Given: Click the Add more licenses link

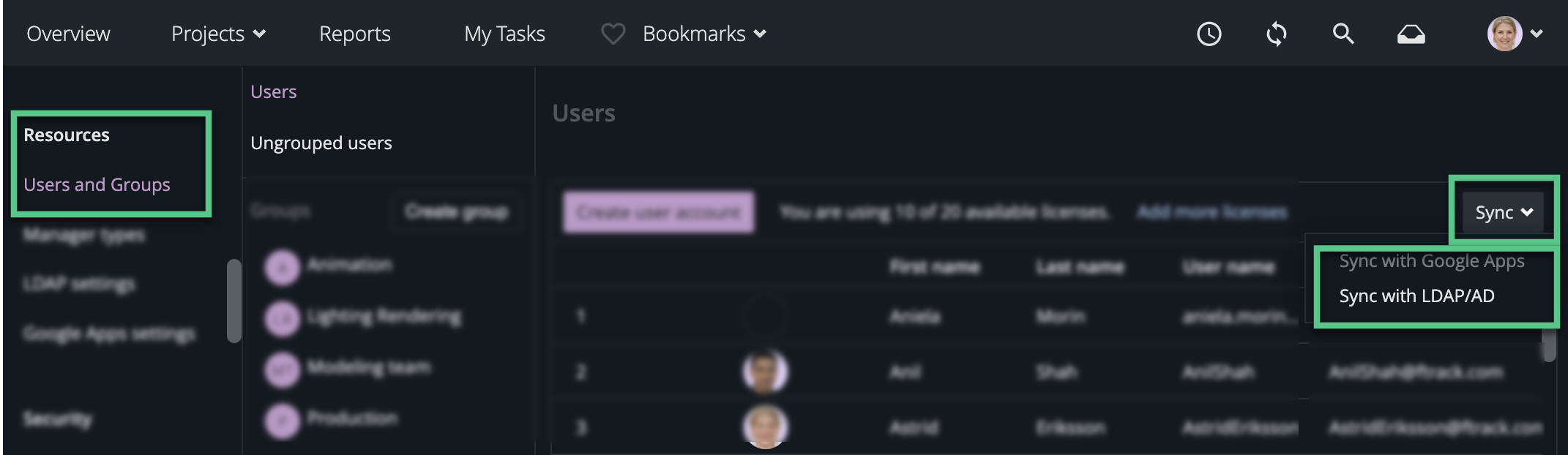Looking at the screenshot, I should tap(1212, 212).
